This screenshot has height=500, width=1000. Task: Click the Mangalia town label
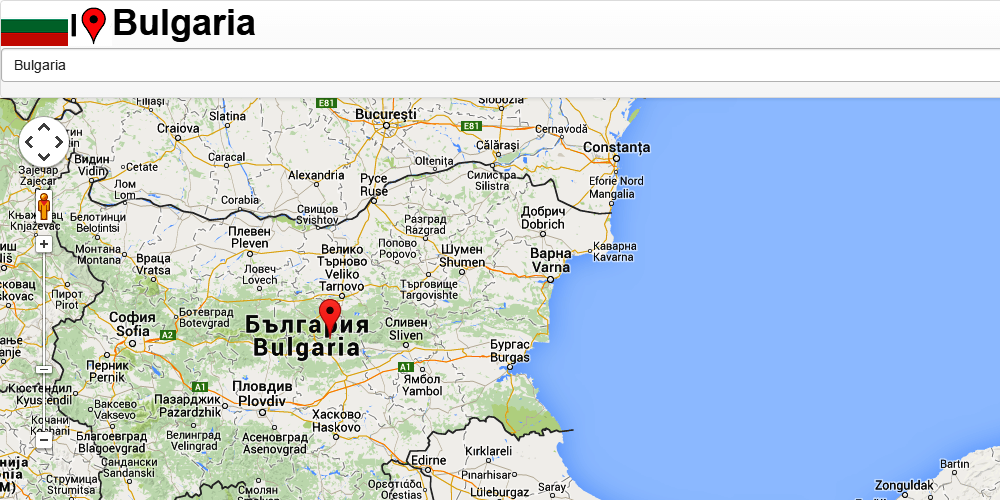tap(612, 193)
